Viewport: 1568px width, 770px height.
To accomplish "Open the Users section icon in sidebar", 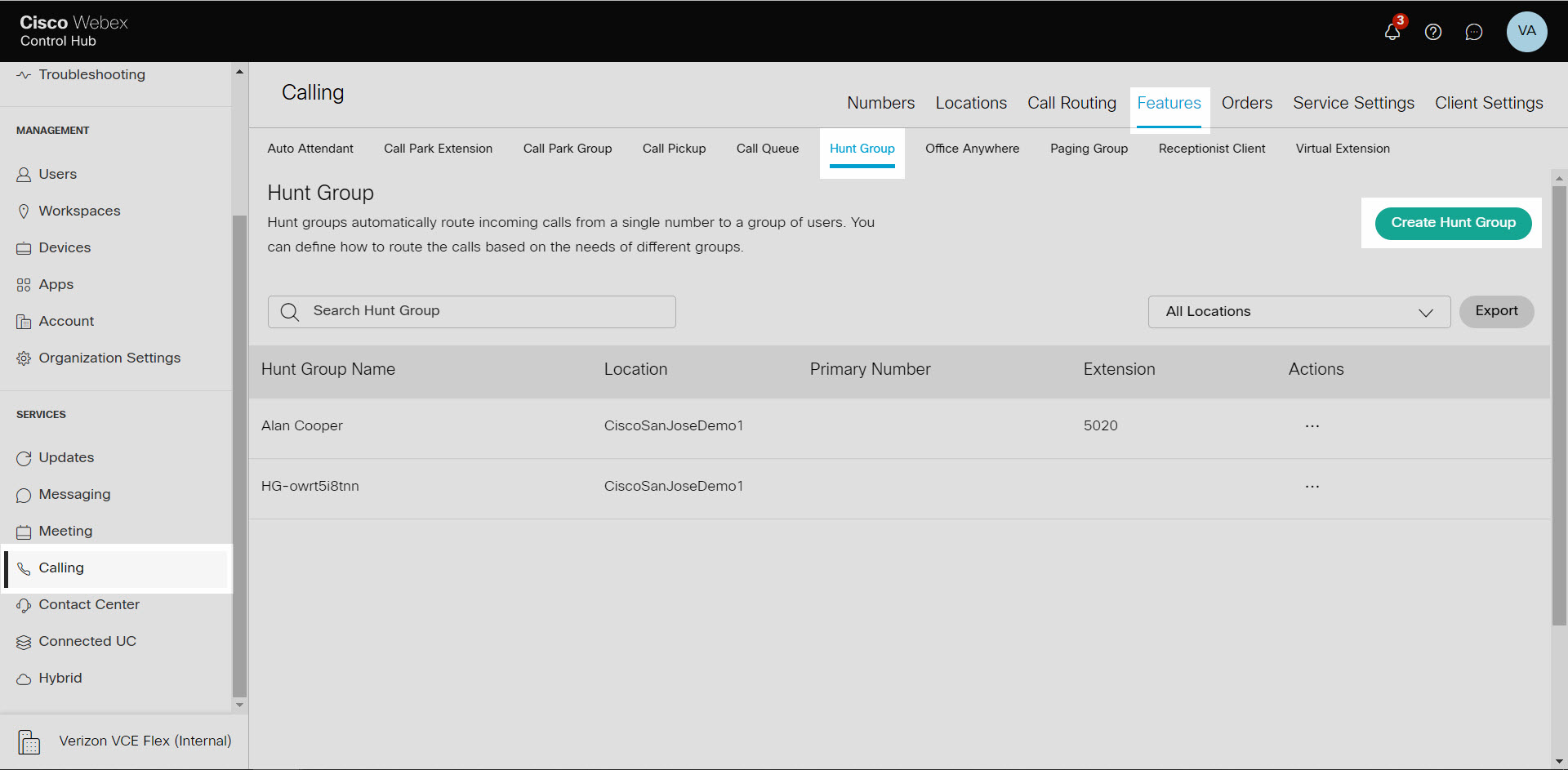I will pos(24,174).
